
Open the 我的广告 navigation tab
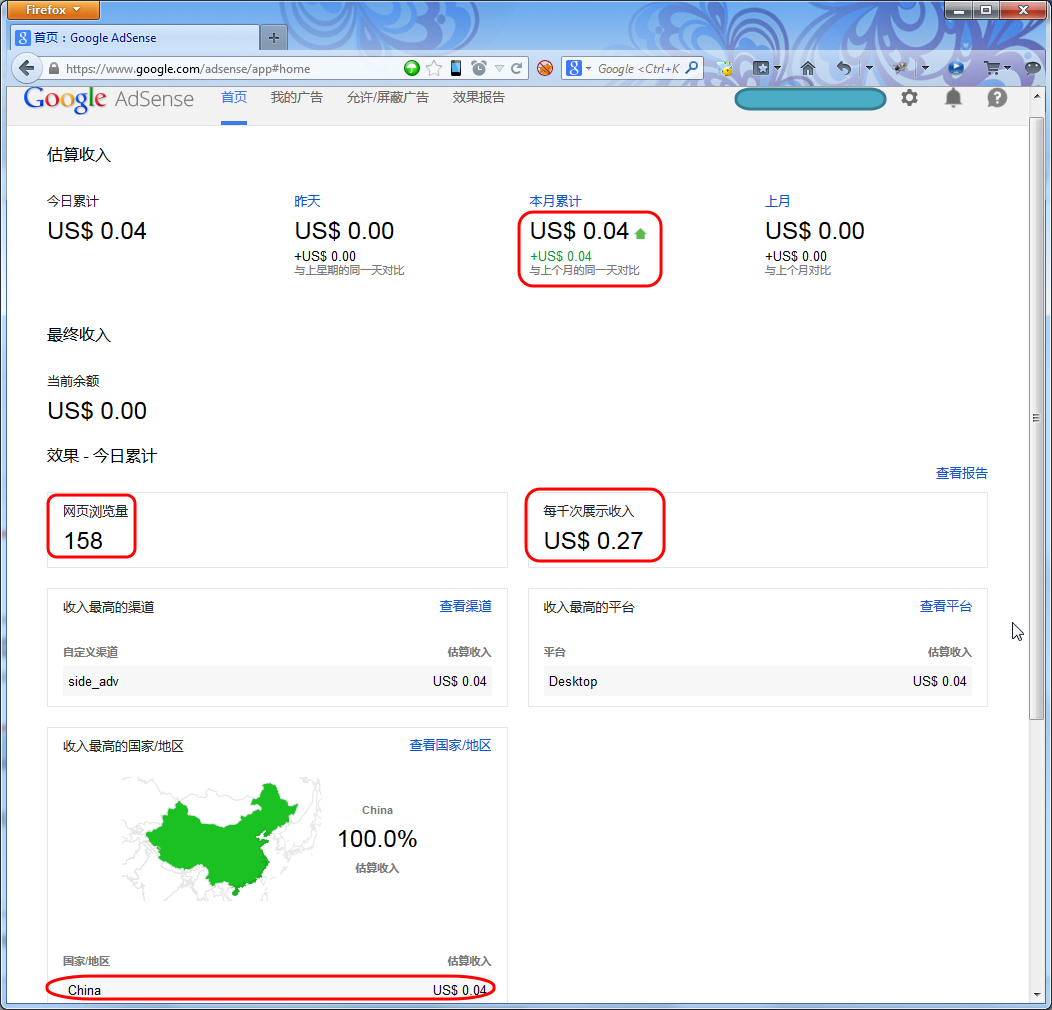point(297,98)
